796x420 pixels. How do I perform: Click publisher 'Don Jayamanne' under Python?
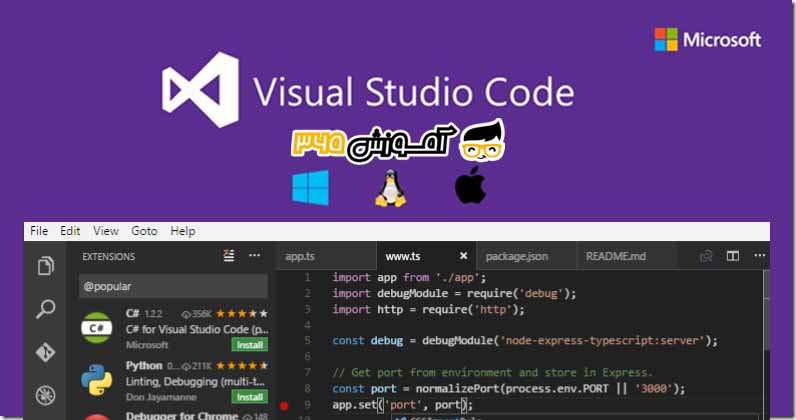point(161,397)
